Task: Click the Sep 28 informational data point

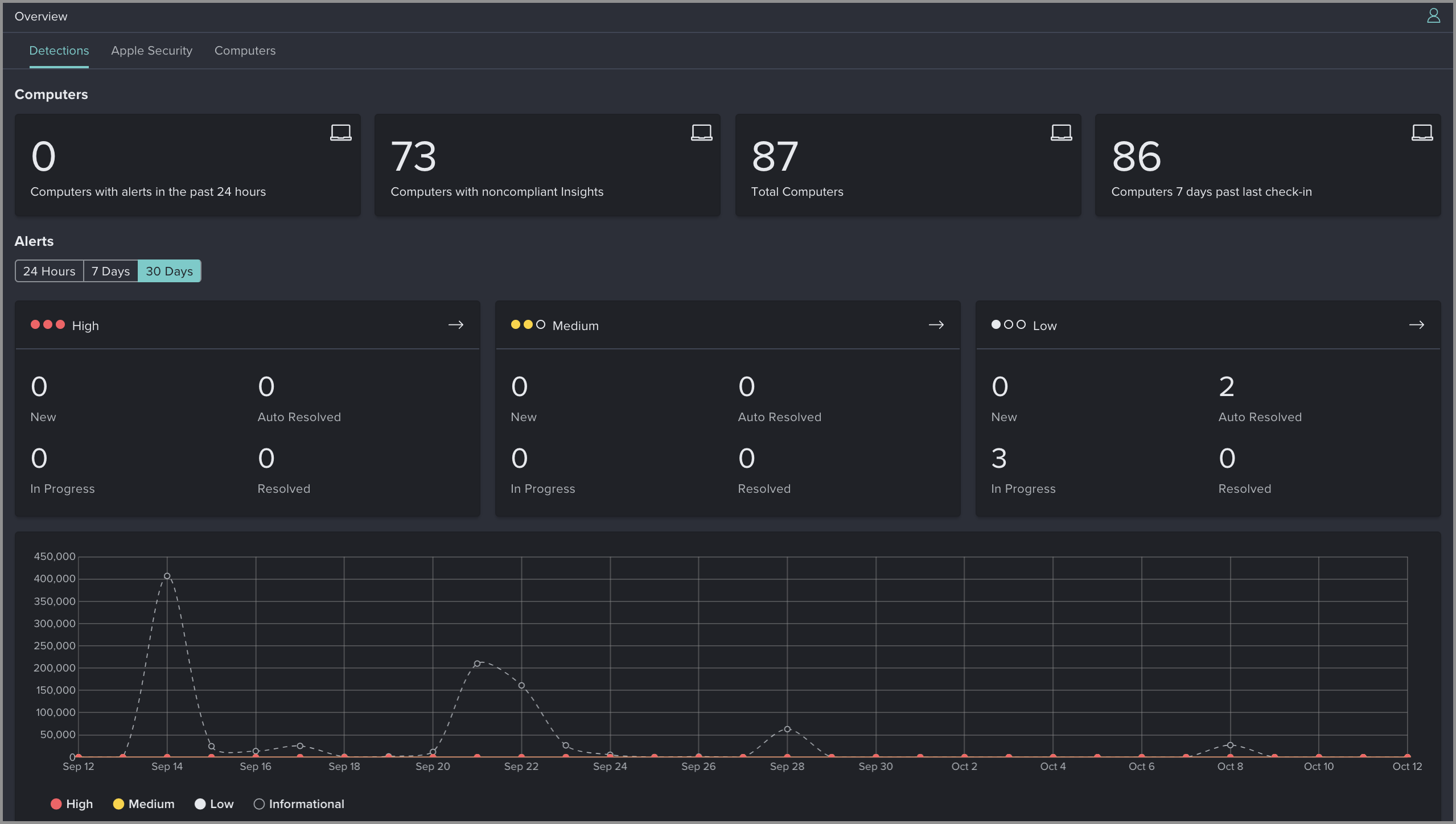Action: pyautogui.click(x=787, y=729)
